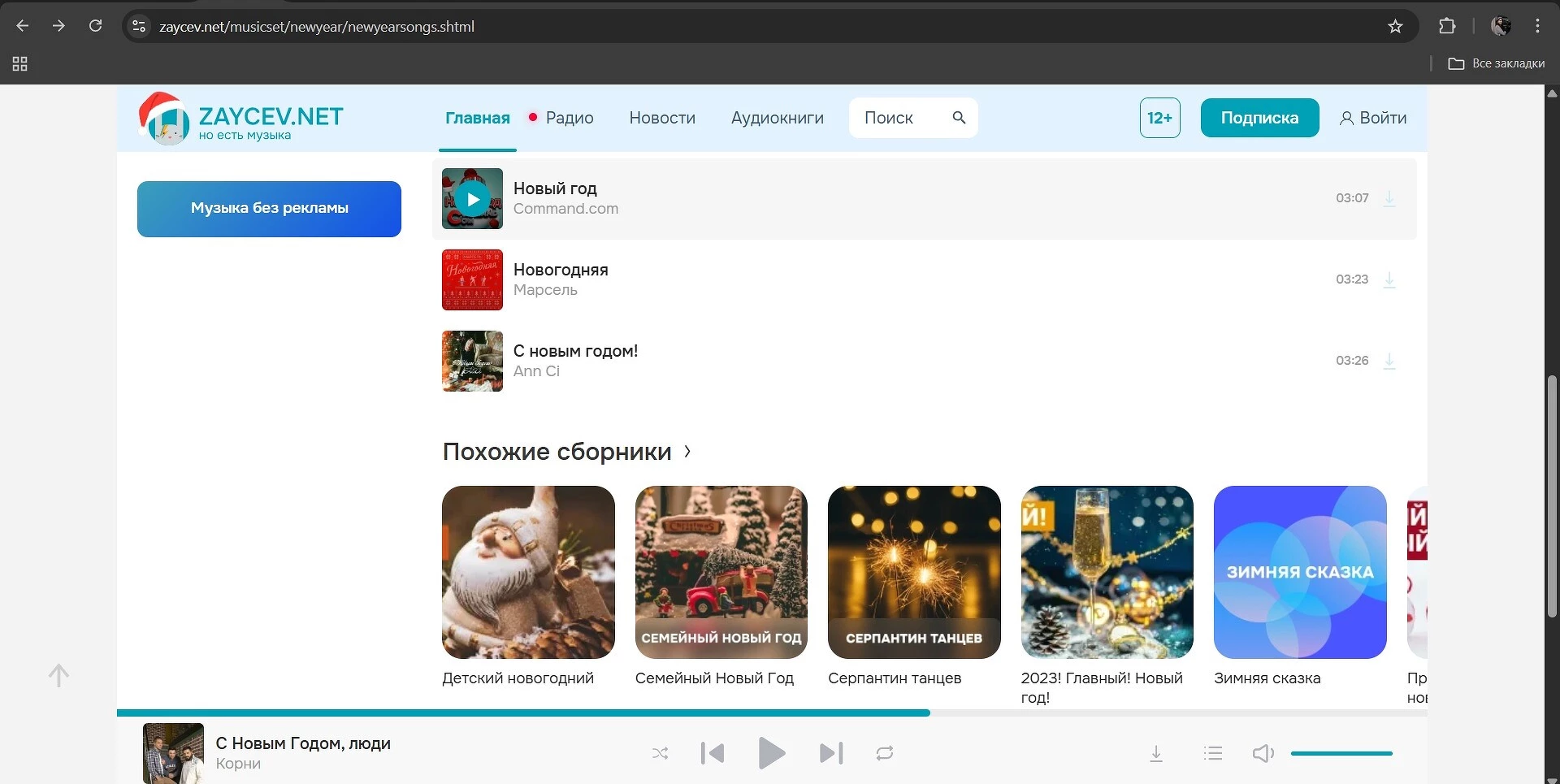This screenshot has width=1560, height=784.
Task: Download the currently playing track from player bar
Action: [1155, 754]
